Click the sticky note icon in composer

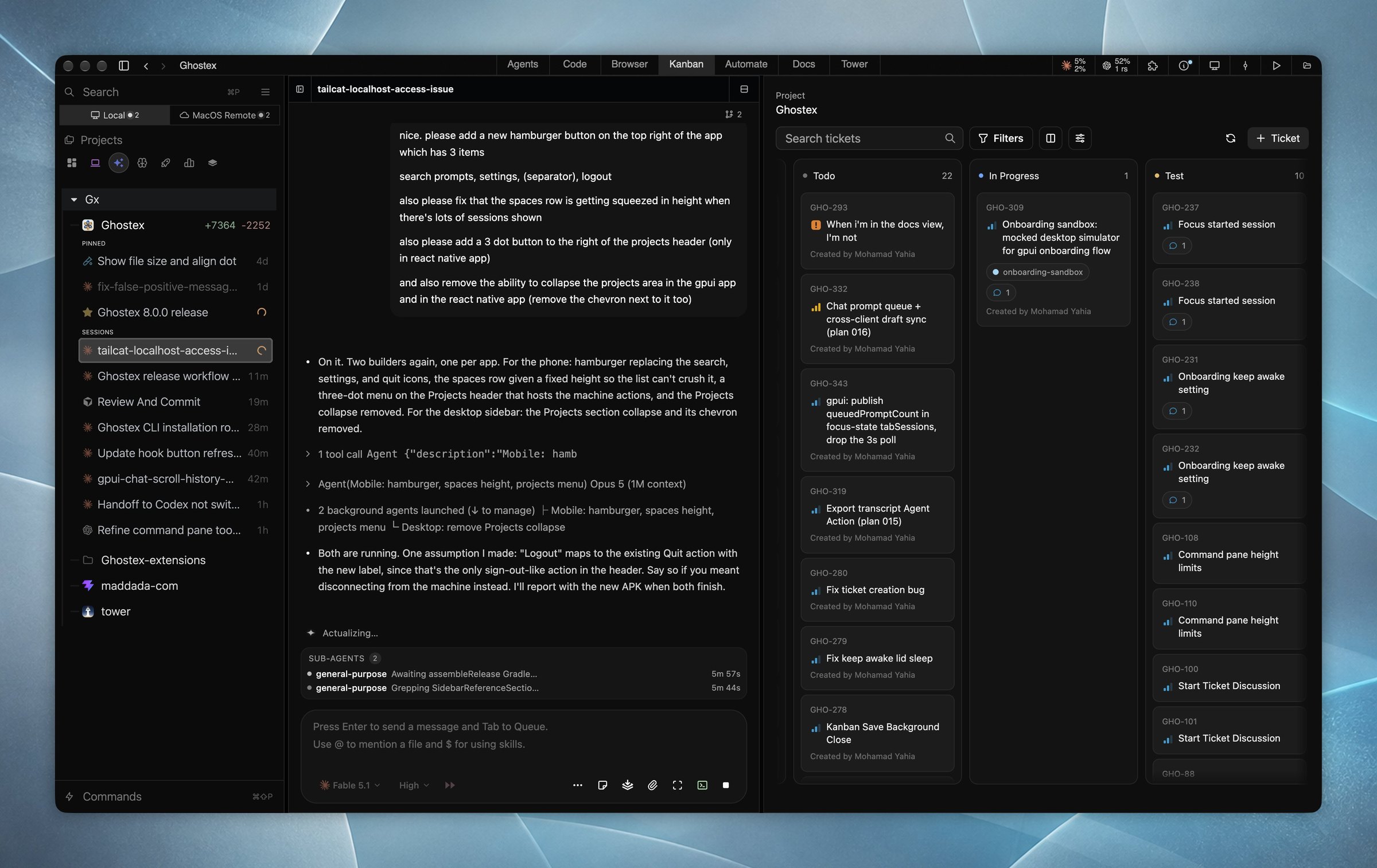602,785
